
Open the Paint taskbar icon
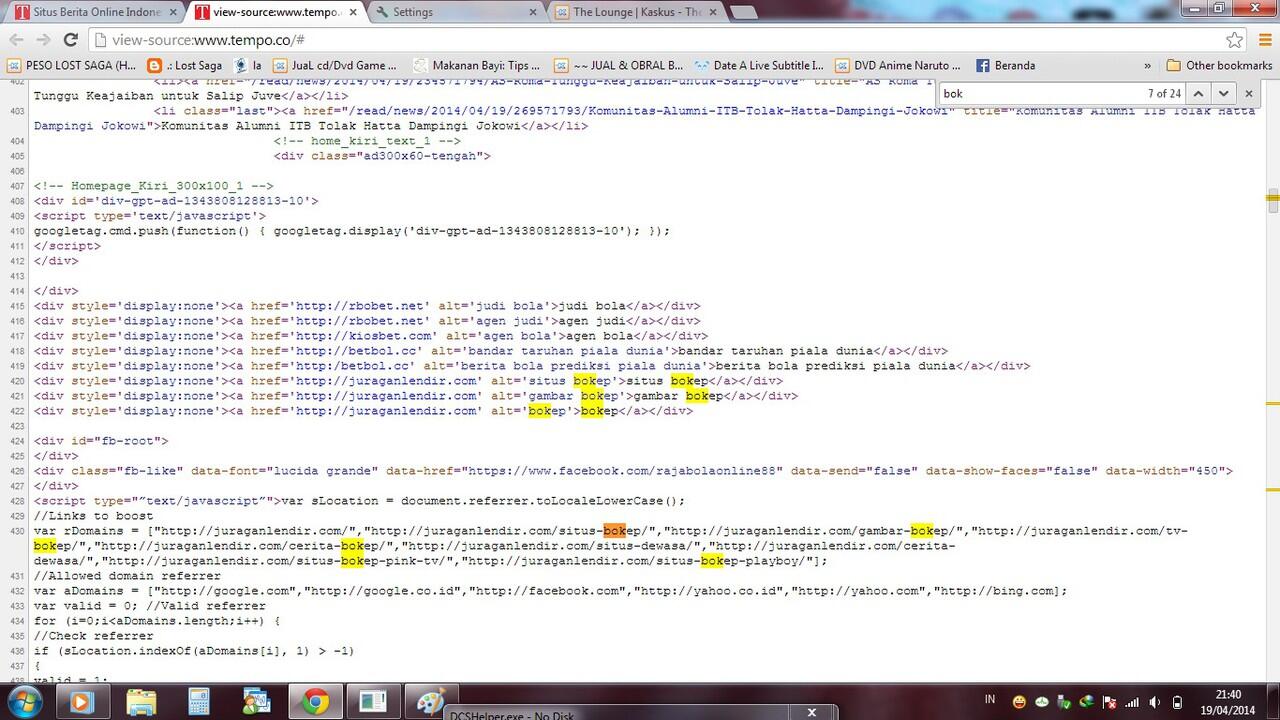point(431,702)
